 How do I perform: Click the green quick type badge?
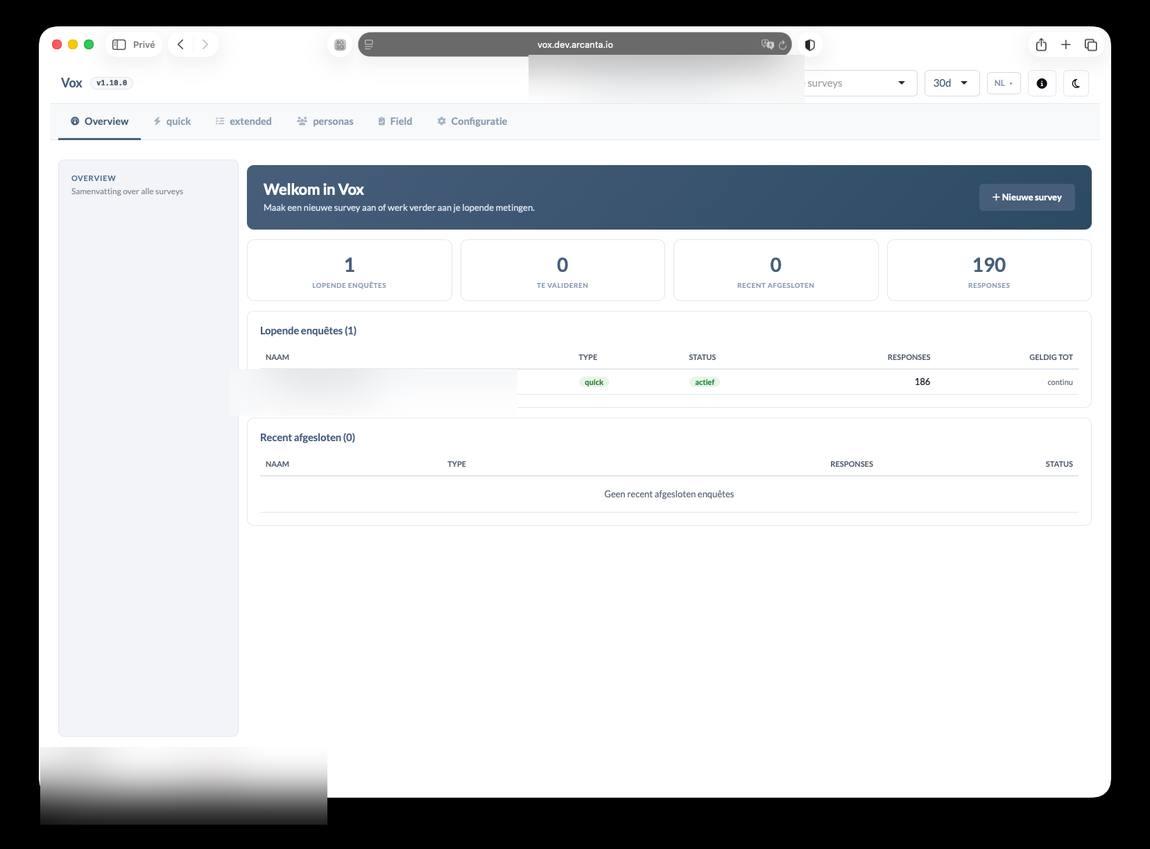[594, 382]
